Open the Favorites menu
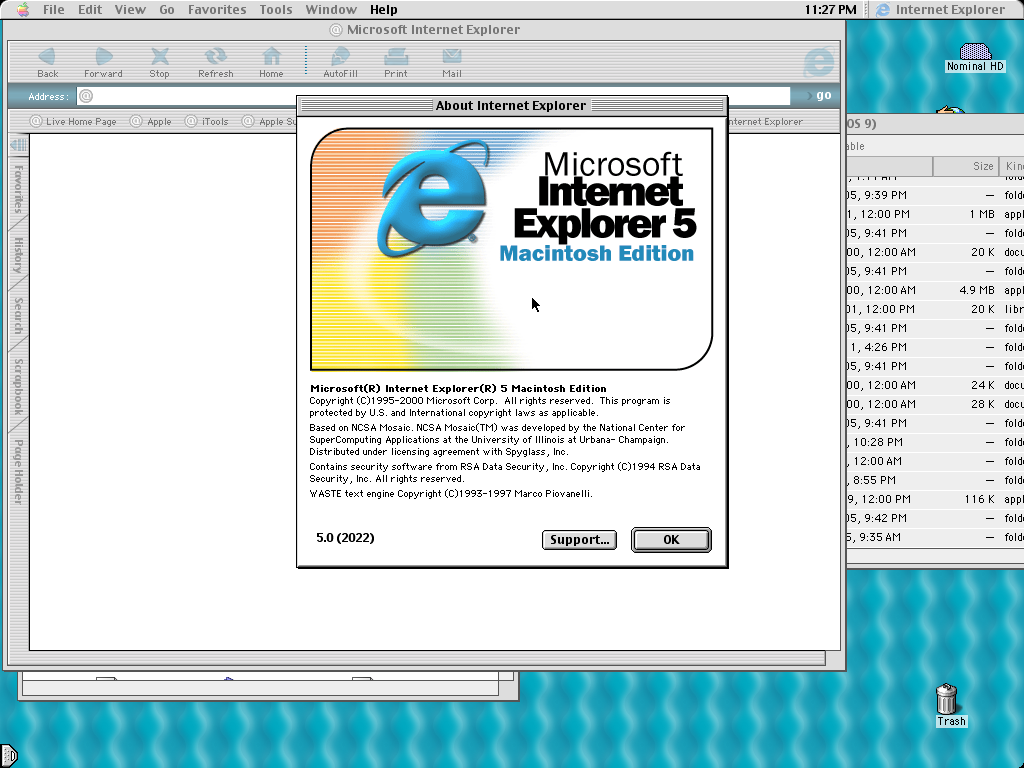Screen dimensions: 1024x768 [x=217, y=10]
